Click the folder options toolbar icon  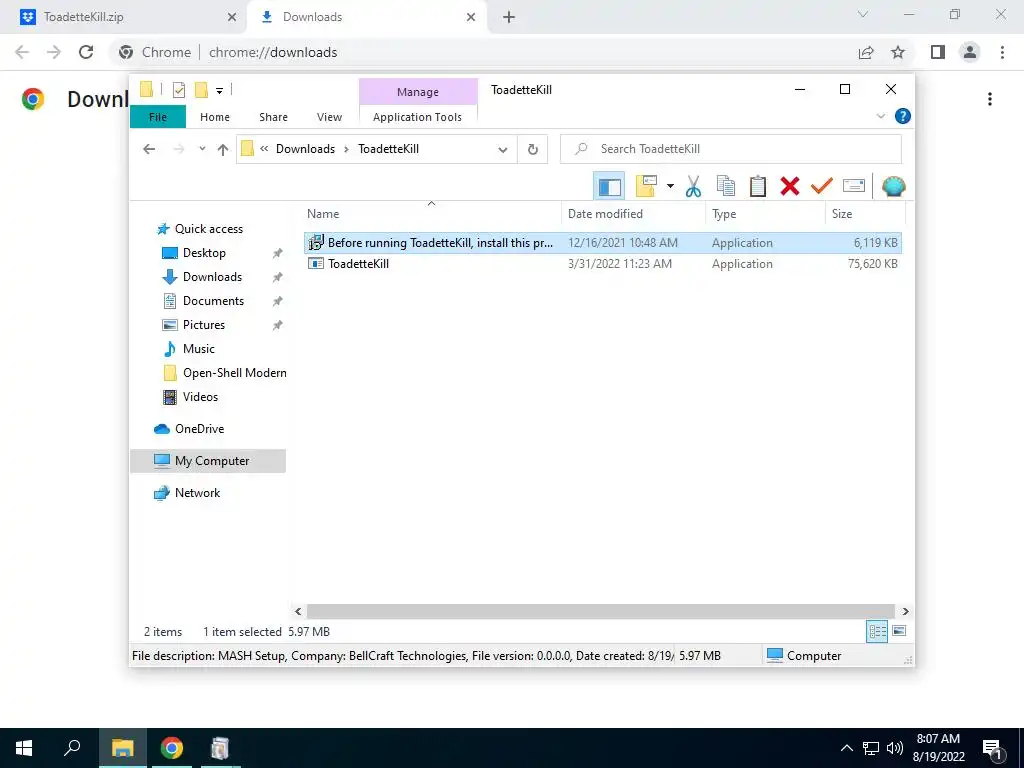(646, 186)
